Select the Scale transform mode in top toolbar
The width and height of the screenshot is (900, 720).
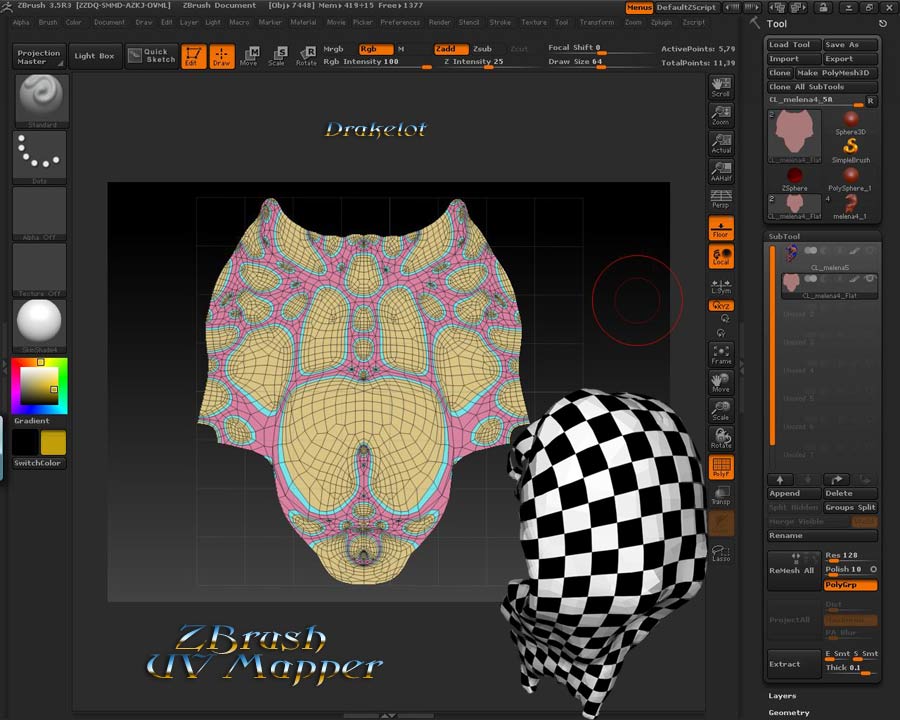coord(277,56)
